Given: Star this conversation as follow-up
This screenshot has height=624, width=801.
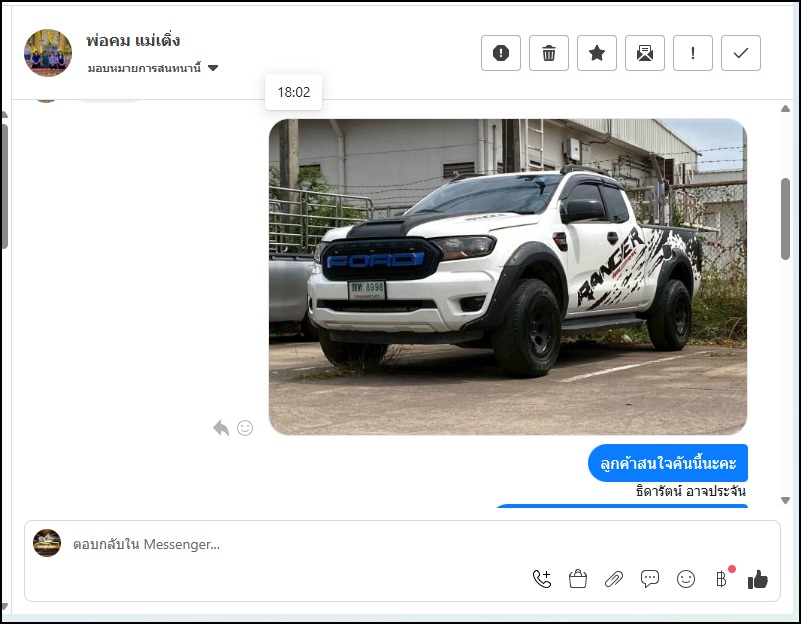Looking at the screenshot, I should (597, 53).
